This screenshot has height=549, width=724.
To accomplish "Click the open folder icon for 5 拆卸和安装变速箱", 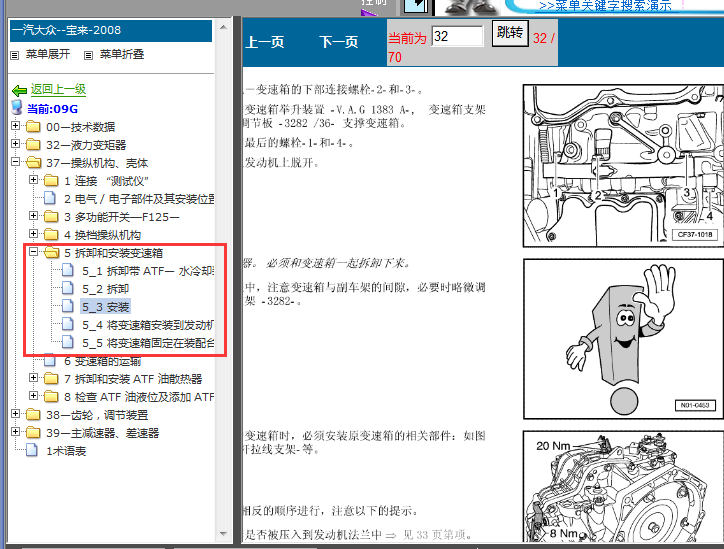I will tap(51, 253).
